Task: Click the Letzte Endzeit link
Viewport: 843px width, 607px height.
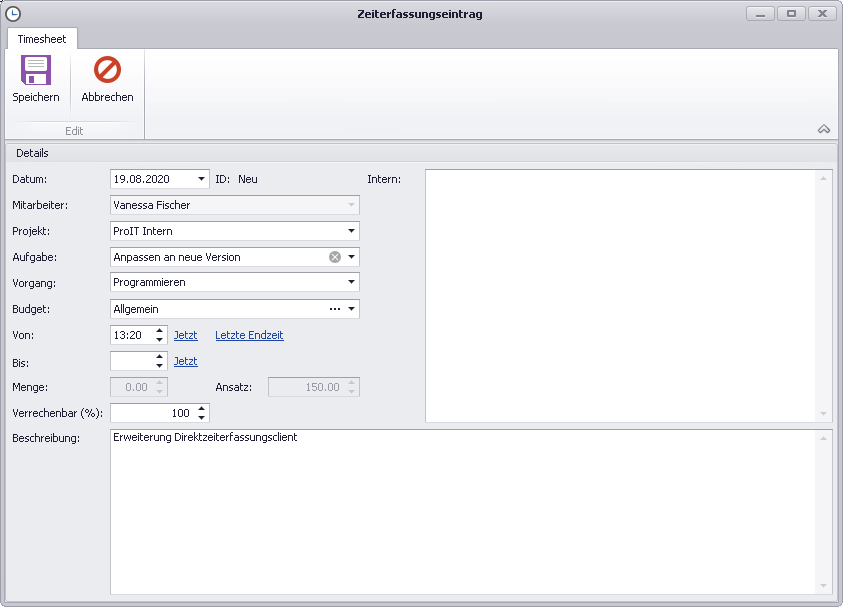Action: 249,335
